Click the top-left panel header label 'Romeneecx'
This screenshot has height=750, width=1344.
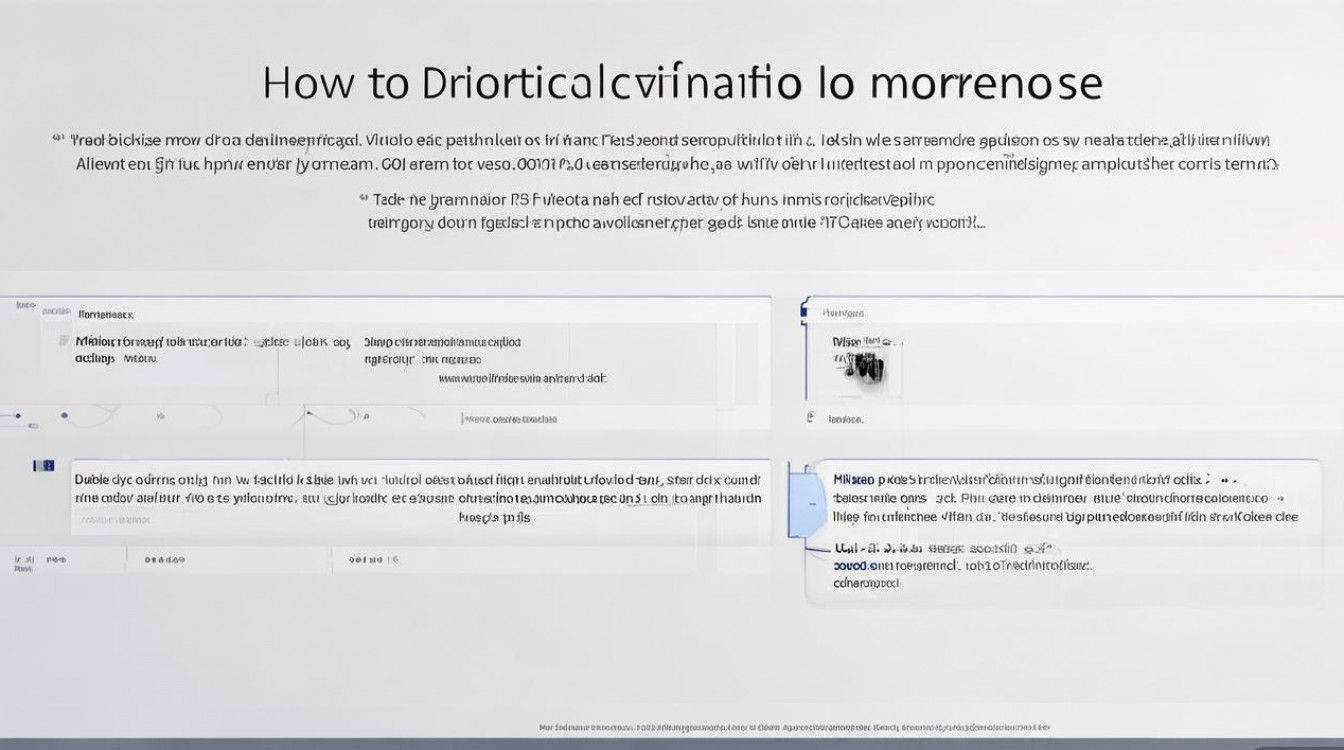point(106,313)
